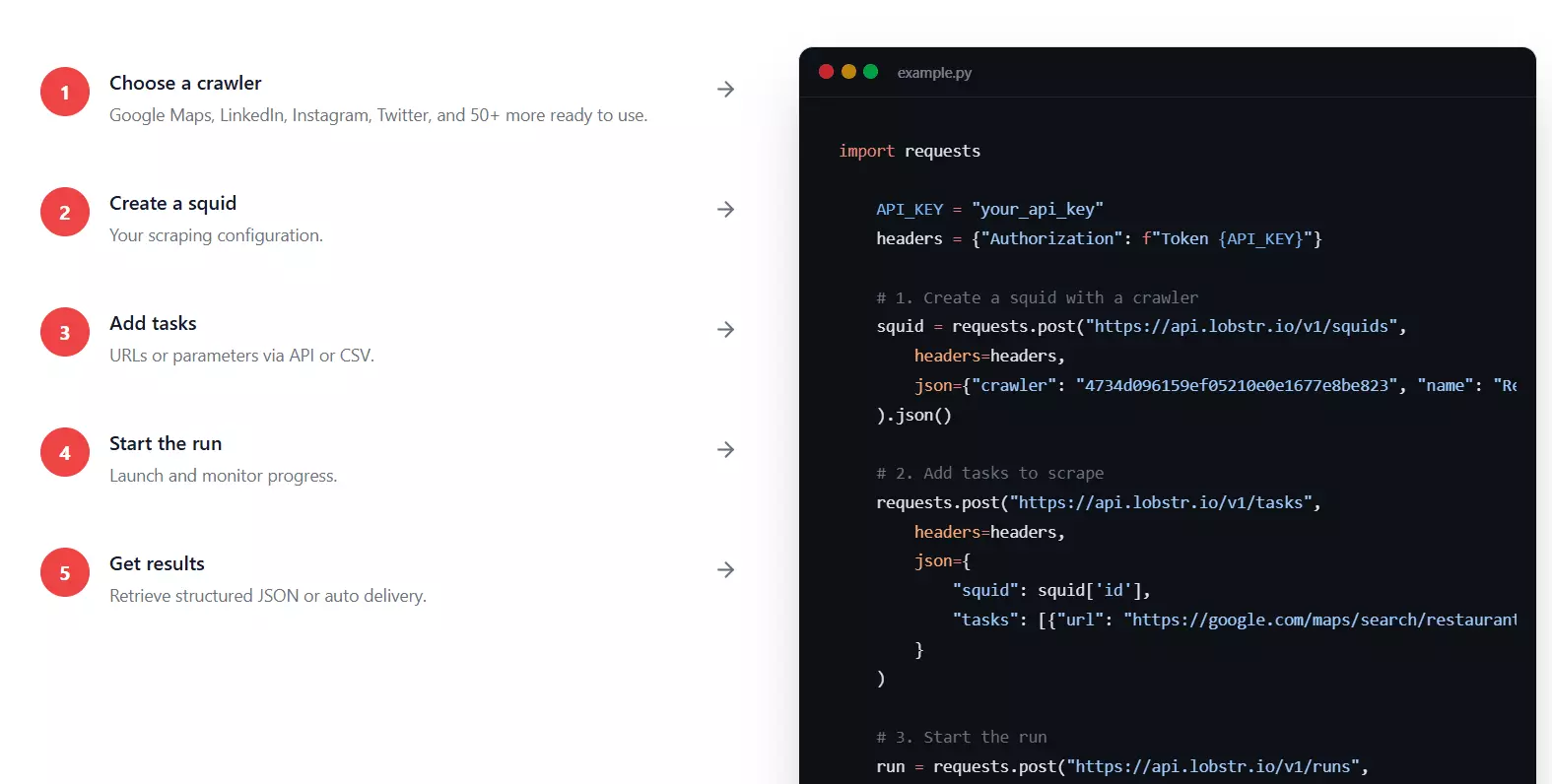Click the red number 3 step badge

click(x=65, y=332)
